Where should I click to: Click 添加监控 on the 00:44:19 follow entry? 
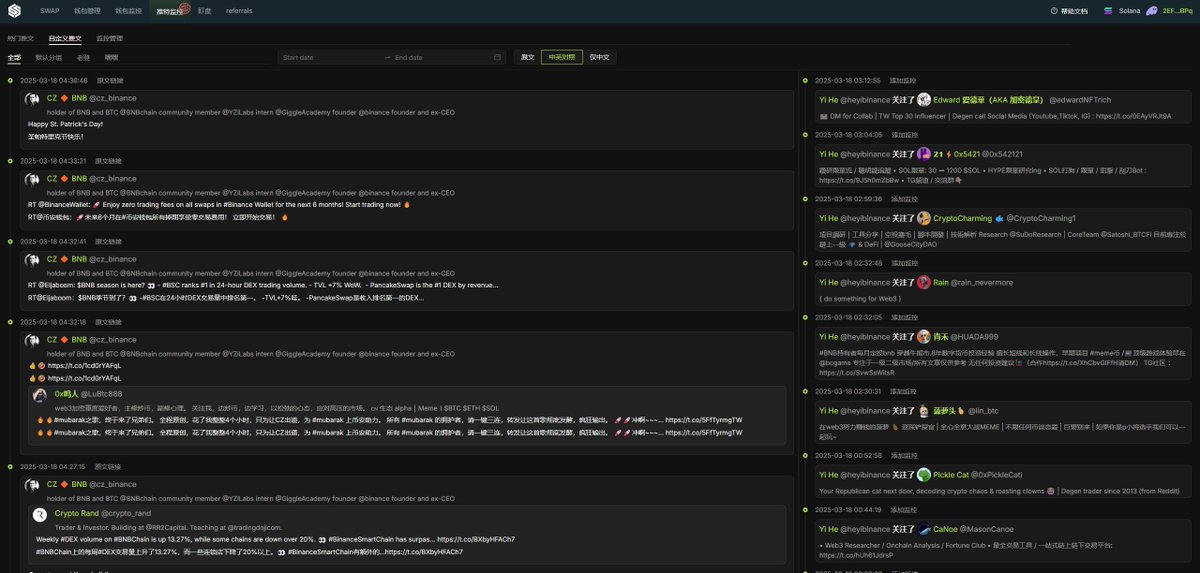coord(904,509)
